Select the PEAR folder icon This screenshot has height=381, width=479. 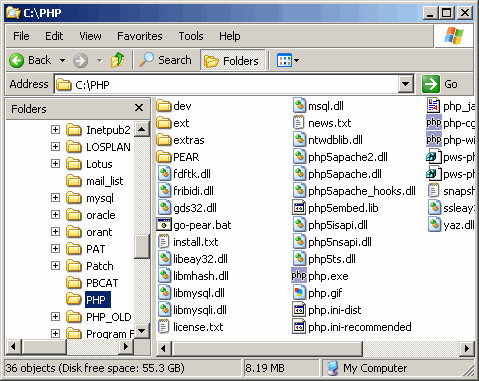click(164, 157)
